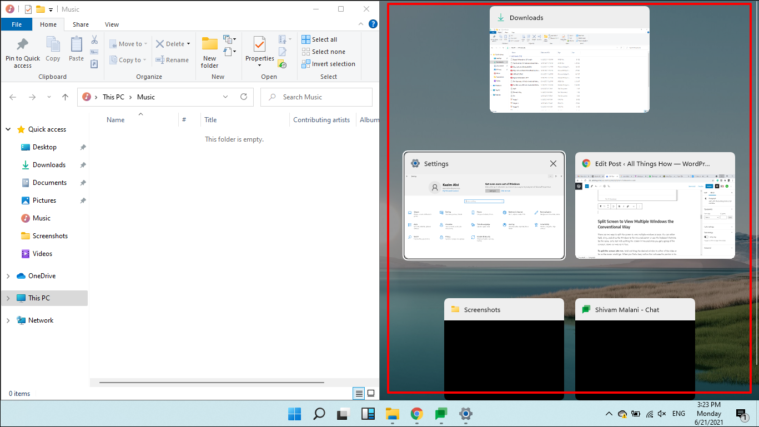Click Pin to Quick access icon

pos(22,45)
